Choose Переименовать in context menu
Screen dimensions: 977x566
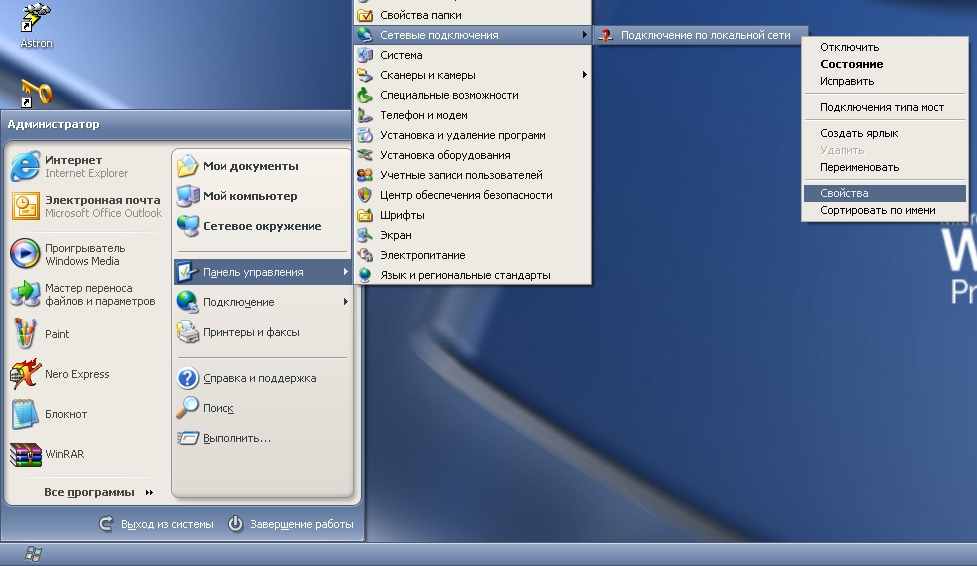[x=885, y=167]
